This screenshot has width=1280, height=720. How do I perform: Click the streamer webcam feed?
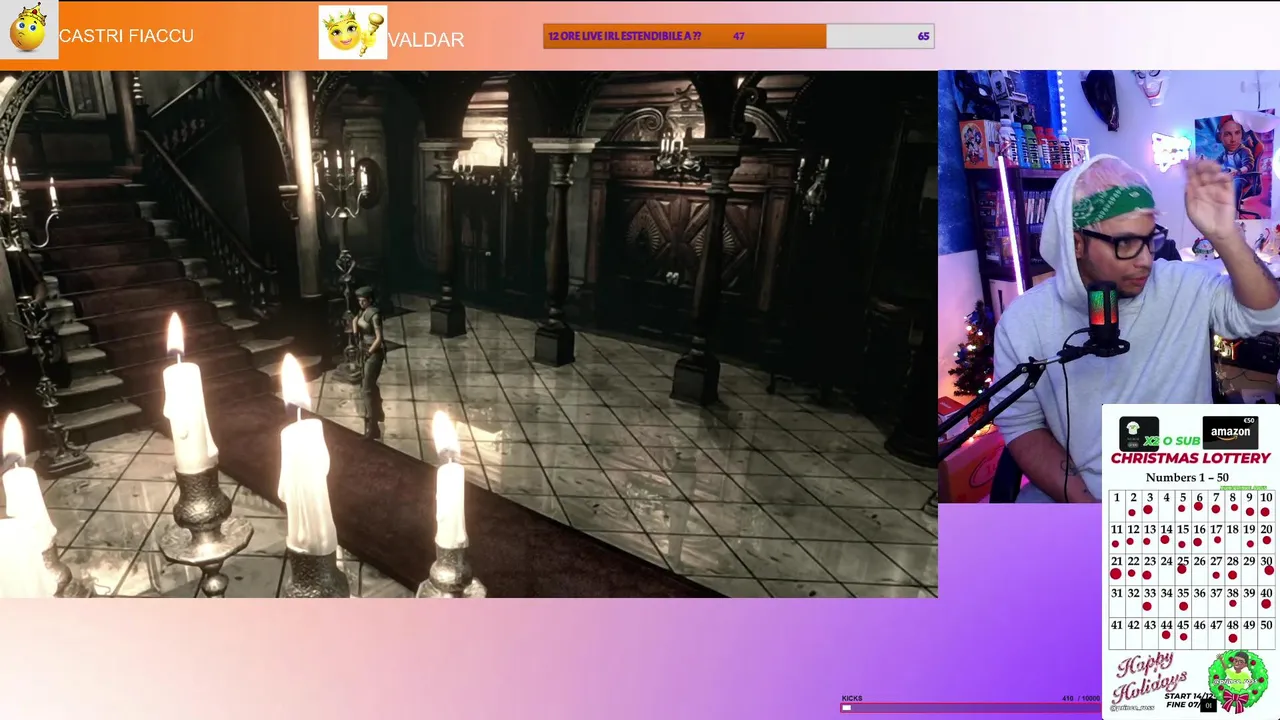[1109, 285]
